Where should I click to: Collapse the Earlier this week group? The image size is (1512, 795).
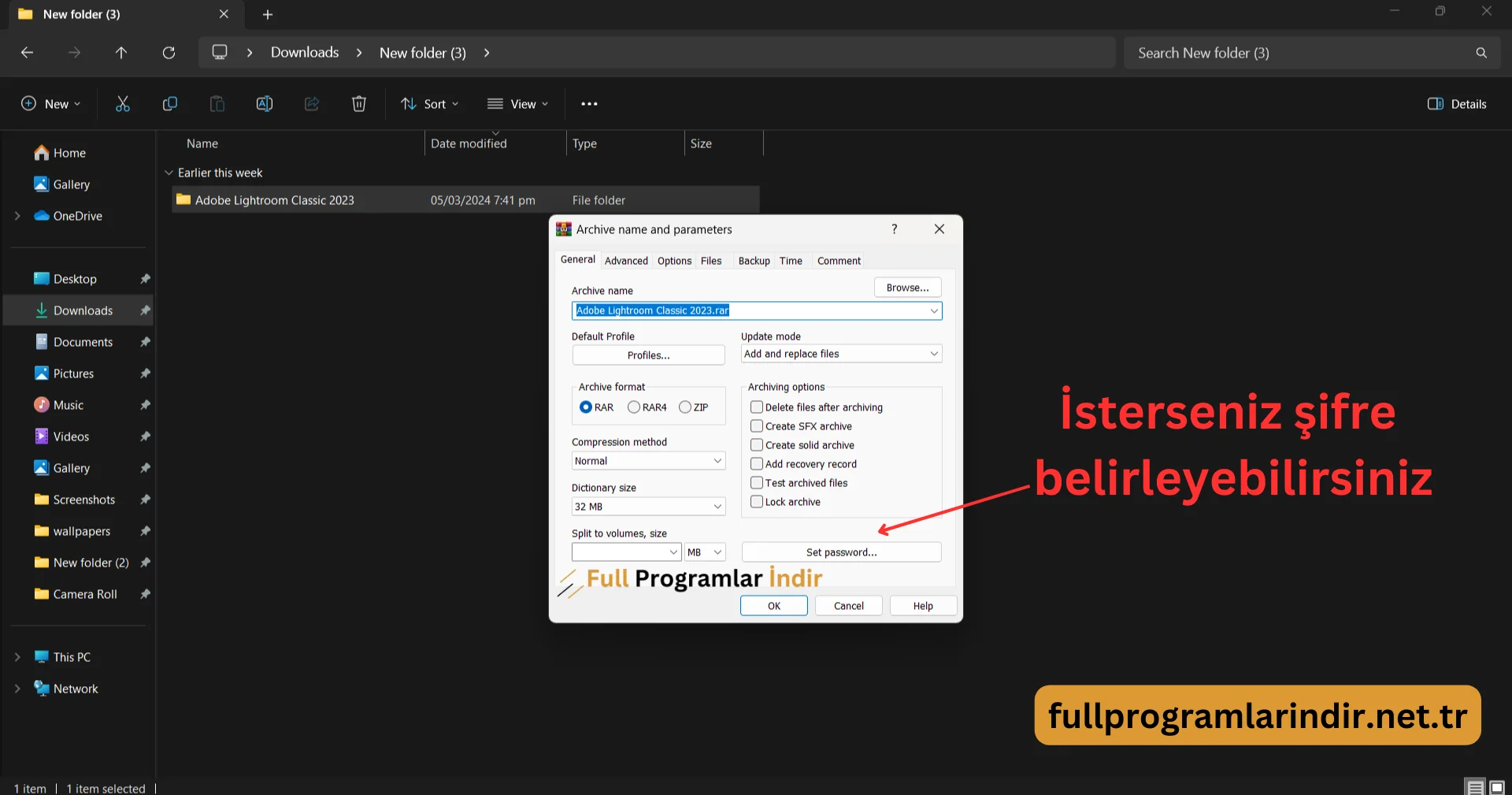[x=169, y=173]
